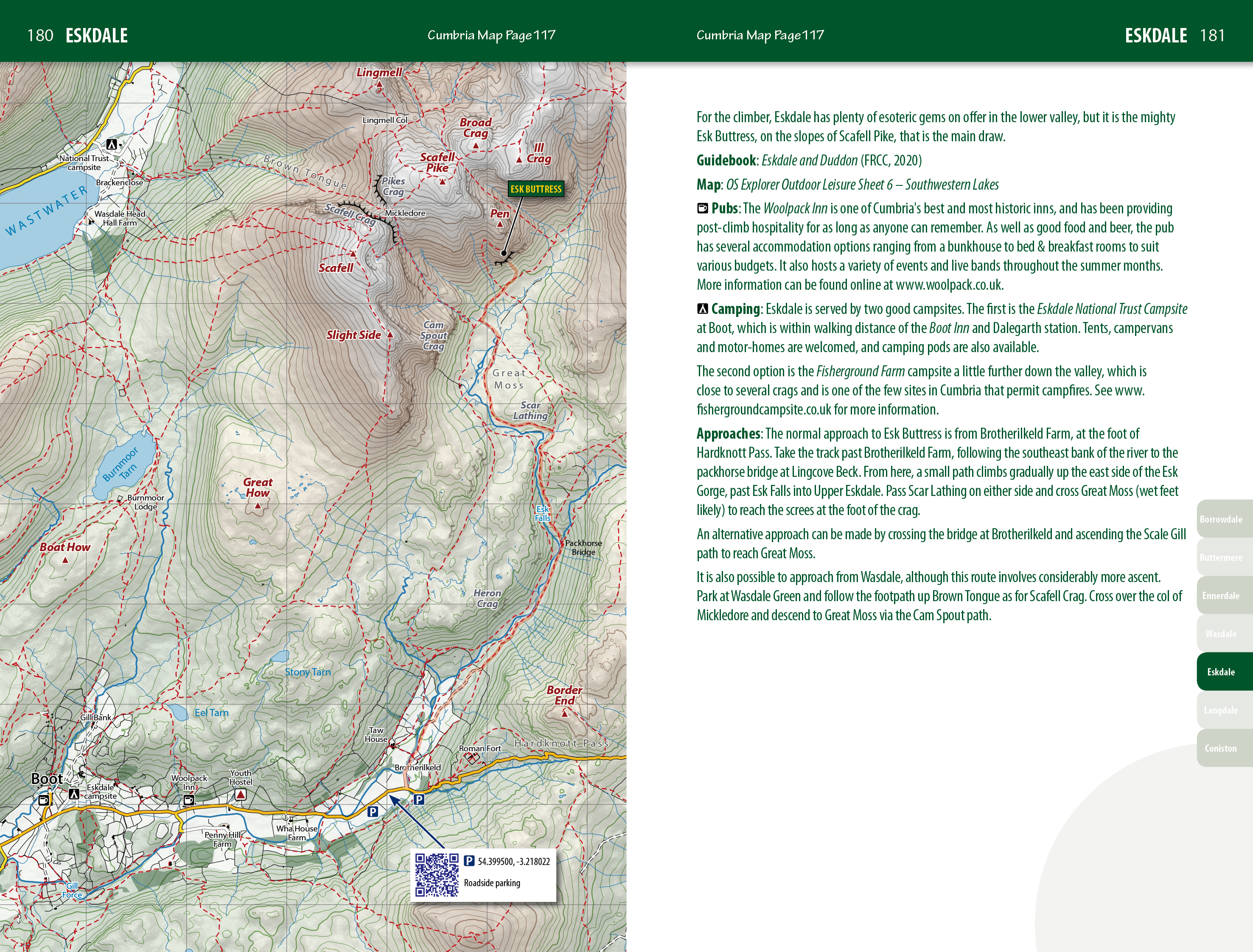The image size is (1253, 952).
Task: Click the ESK BUTTRESS map label
Action: click(x=535, y=189)
